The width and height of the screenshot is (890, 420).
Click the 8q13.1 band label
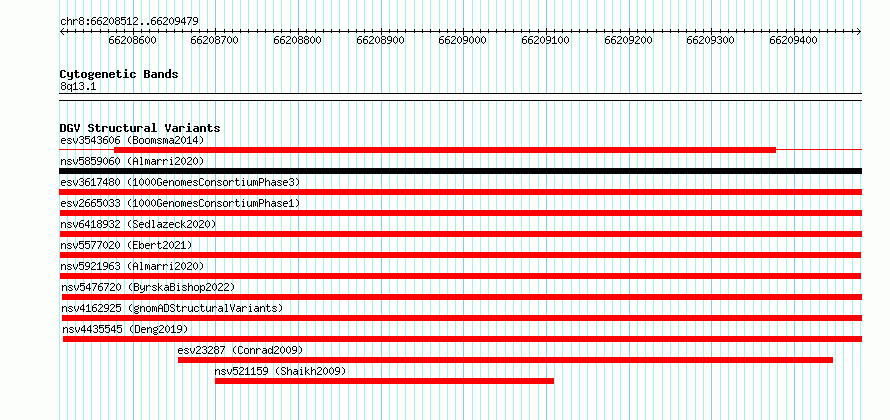tap(78, 86)
